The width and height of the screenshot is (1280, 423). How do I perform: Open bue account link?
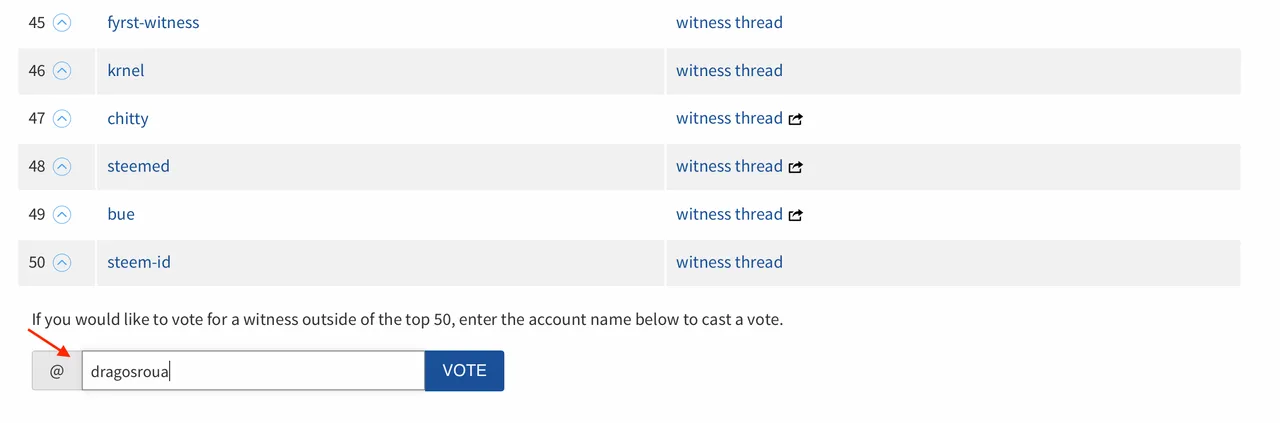[x=121, y=214]
